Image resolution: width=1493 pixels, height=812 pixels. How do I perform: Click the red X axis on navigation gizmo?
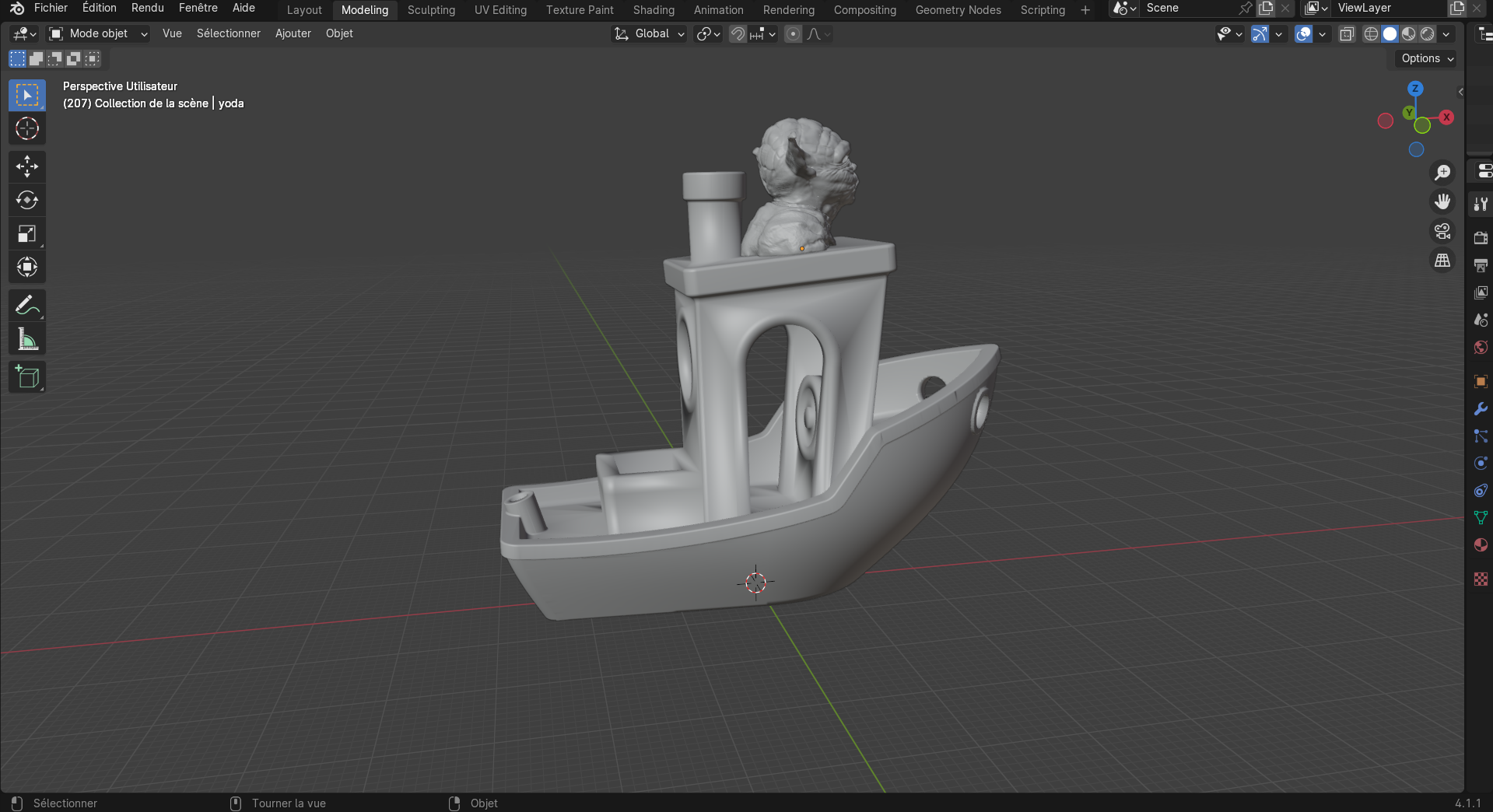1446,117
